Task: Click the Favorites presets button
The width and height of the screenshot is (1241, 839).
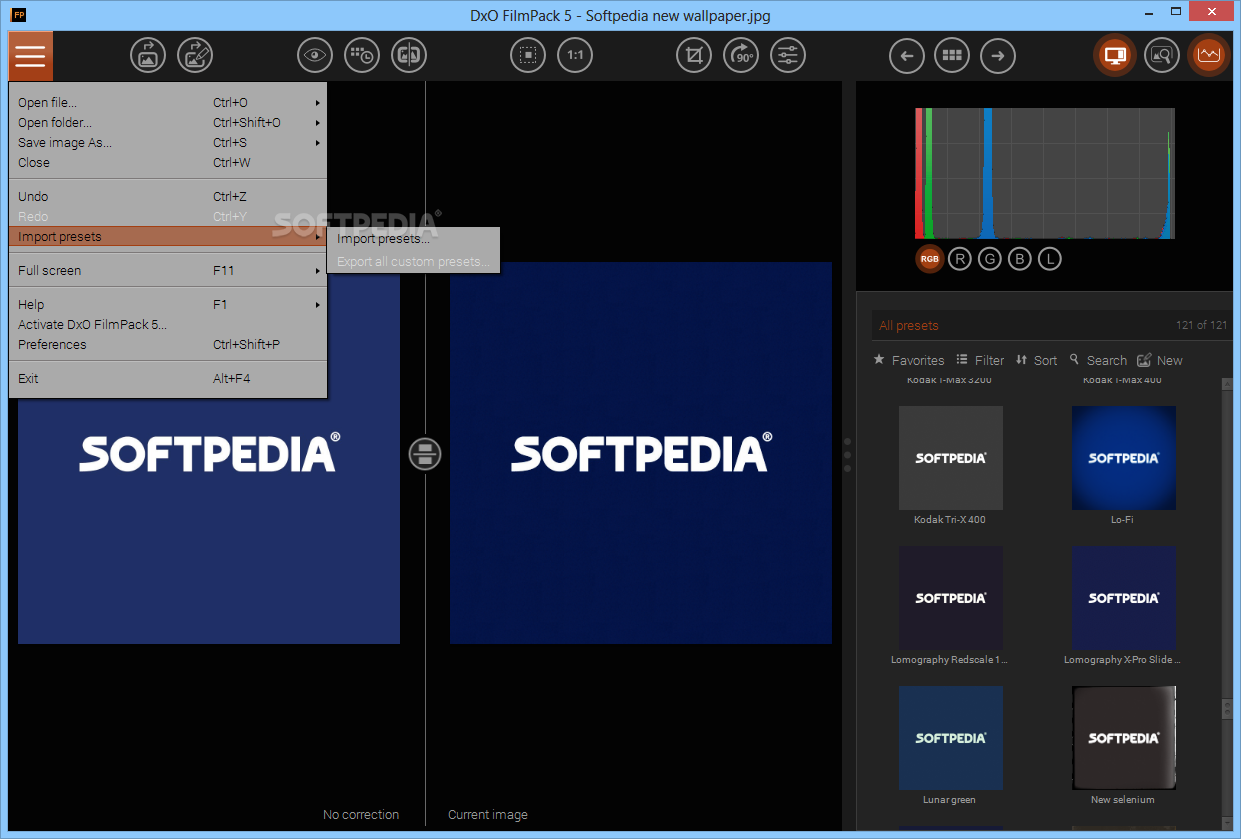Action: (909, 360)
